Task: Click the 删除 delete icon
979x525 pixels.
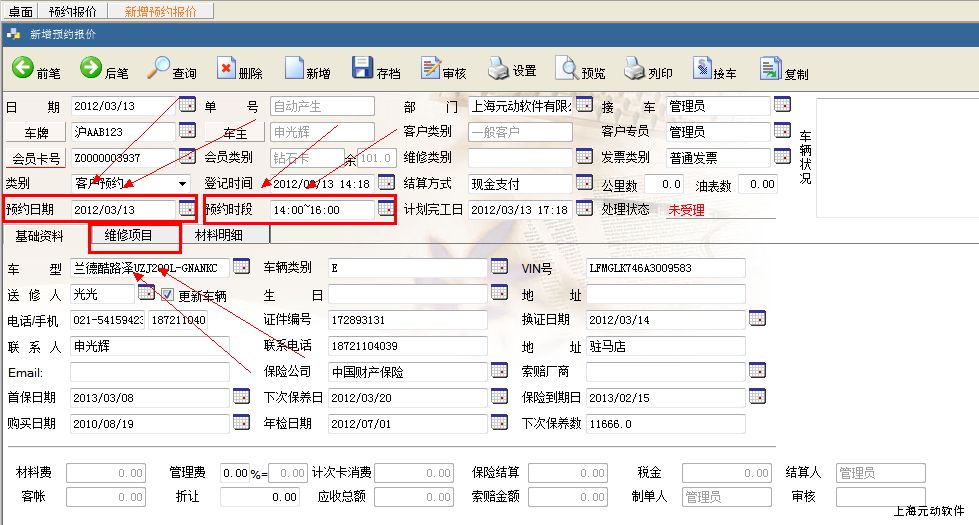Action: pos(226,69)
